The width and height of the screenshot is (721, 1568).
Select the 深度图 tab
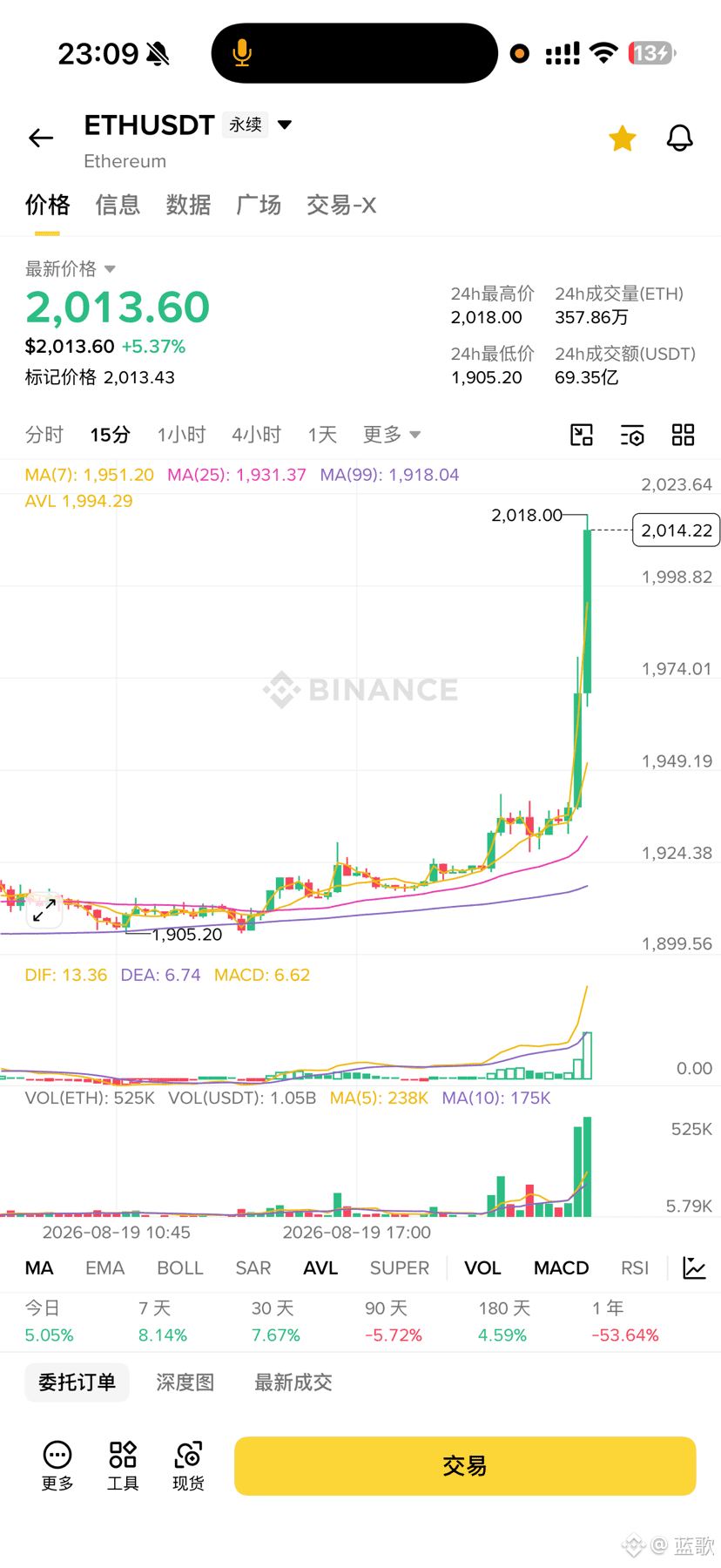tap(185, 1382)
